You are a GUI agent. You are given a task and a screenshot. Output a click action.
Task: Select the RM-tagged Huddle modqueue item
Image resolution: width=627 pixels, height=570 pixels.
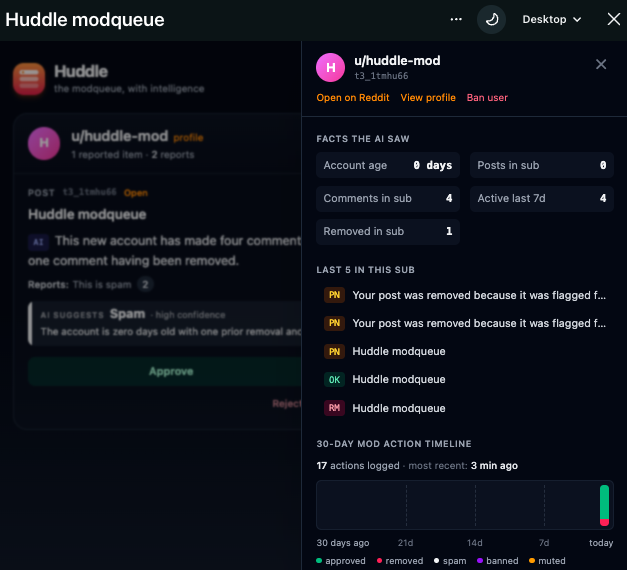(465, 408)
